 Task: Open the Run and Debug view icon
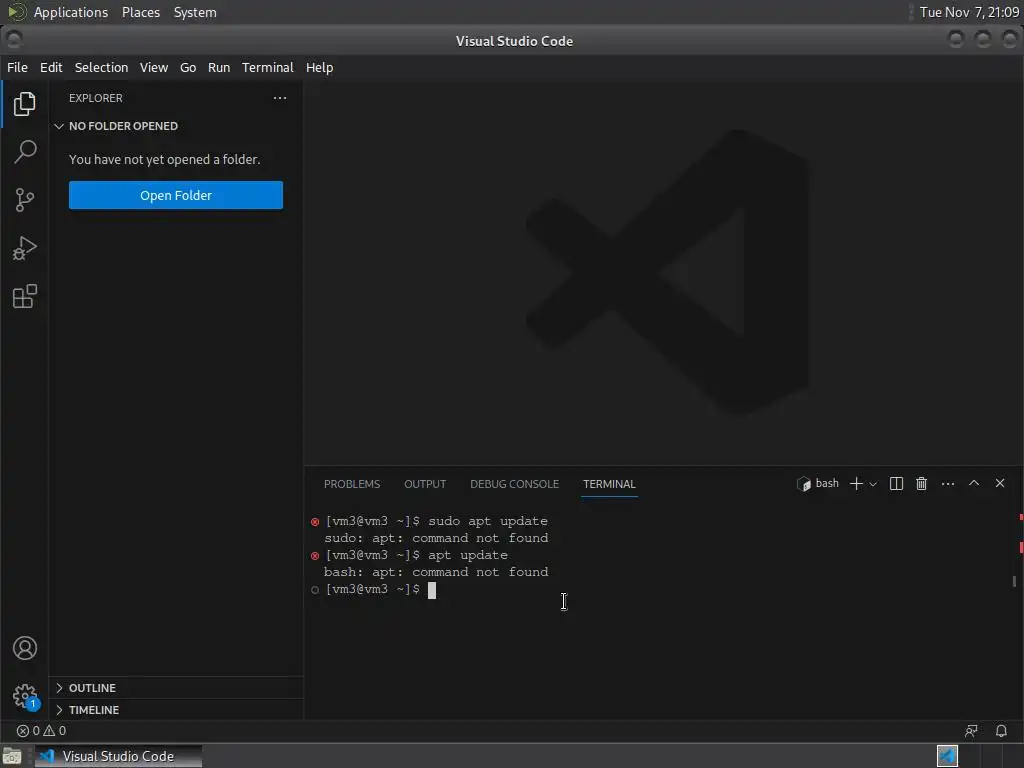pyautogui.click(x=24, y=248)
